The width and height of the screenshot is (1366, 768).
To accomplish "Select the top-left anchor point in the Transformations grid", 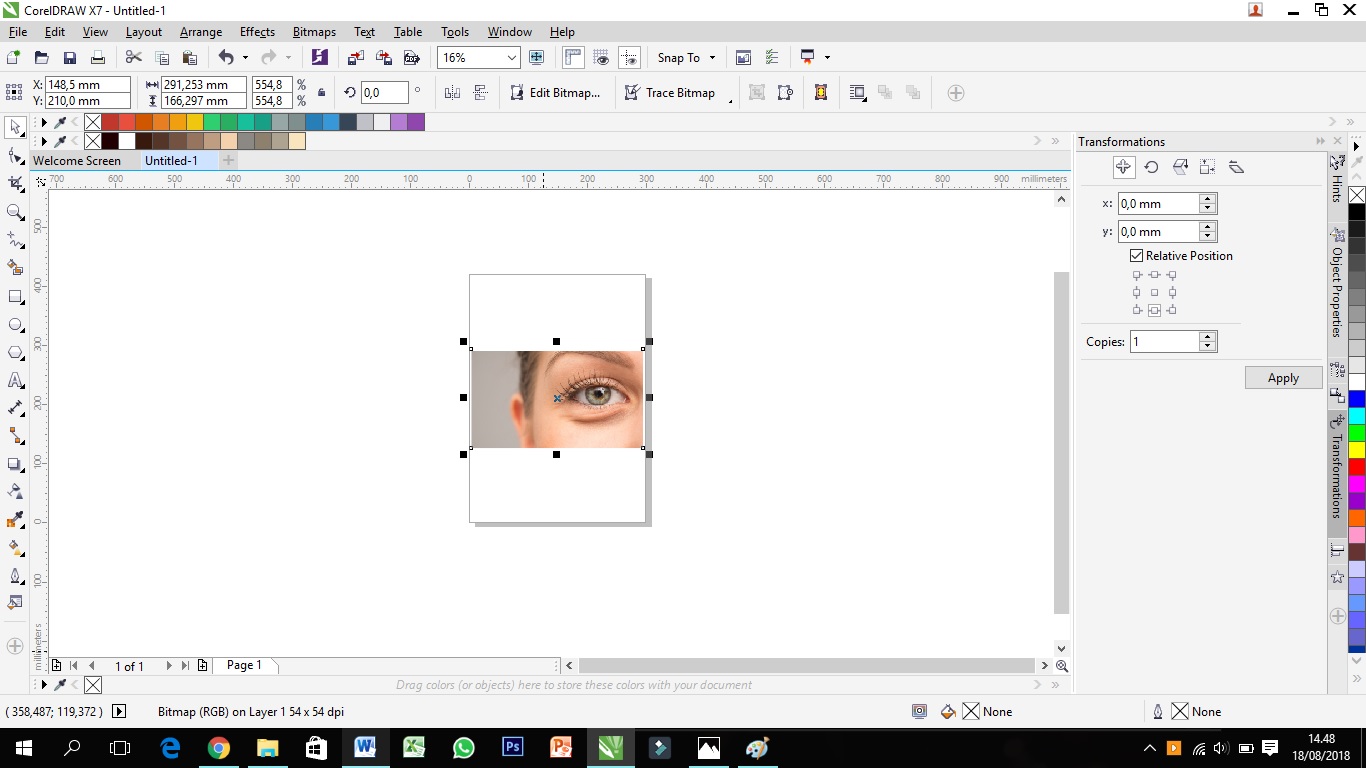I will pos(1136,275).
